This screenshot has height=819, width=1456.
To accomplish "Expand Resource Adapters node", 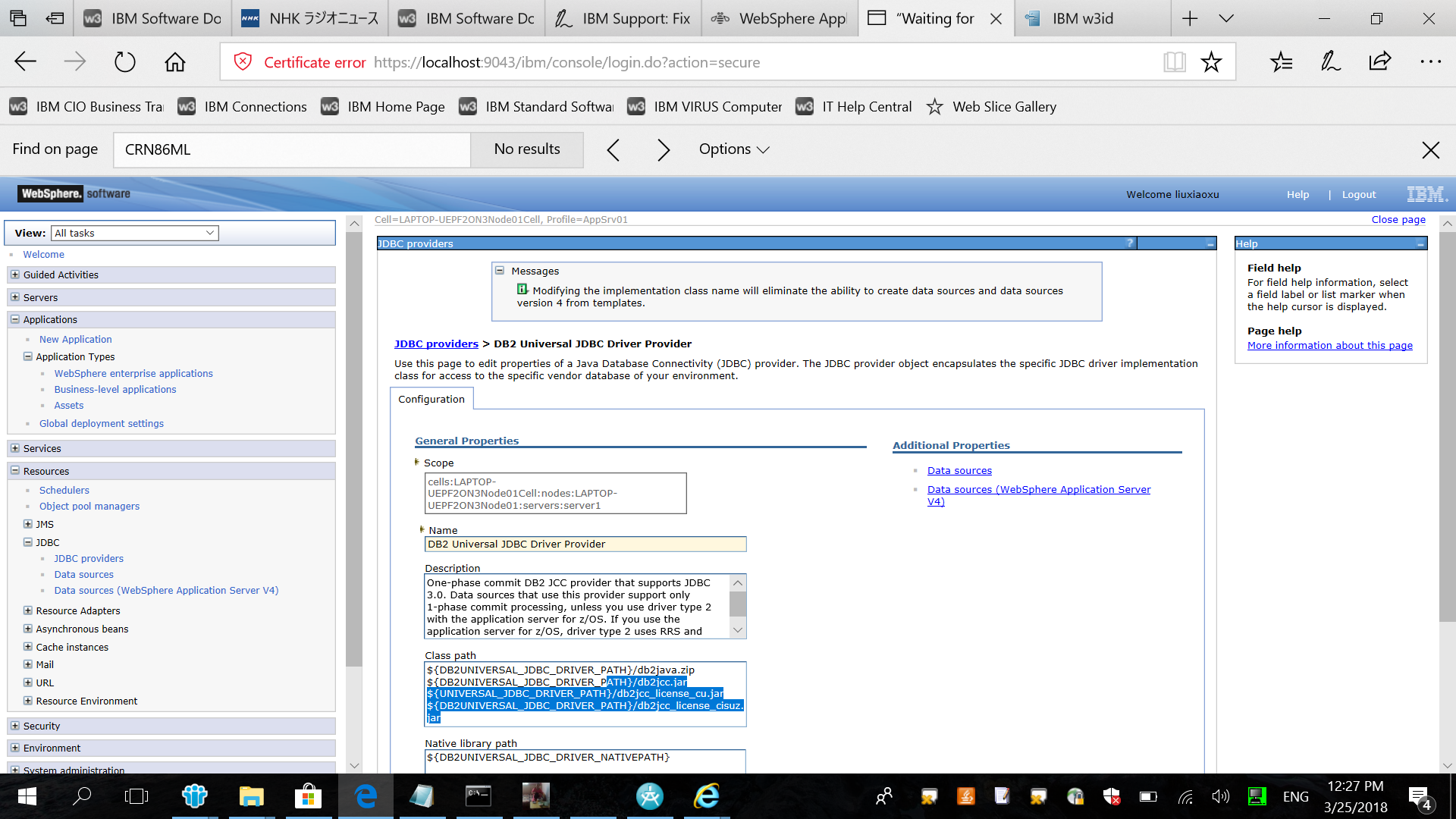I will pos(27,610).
